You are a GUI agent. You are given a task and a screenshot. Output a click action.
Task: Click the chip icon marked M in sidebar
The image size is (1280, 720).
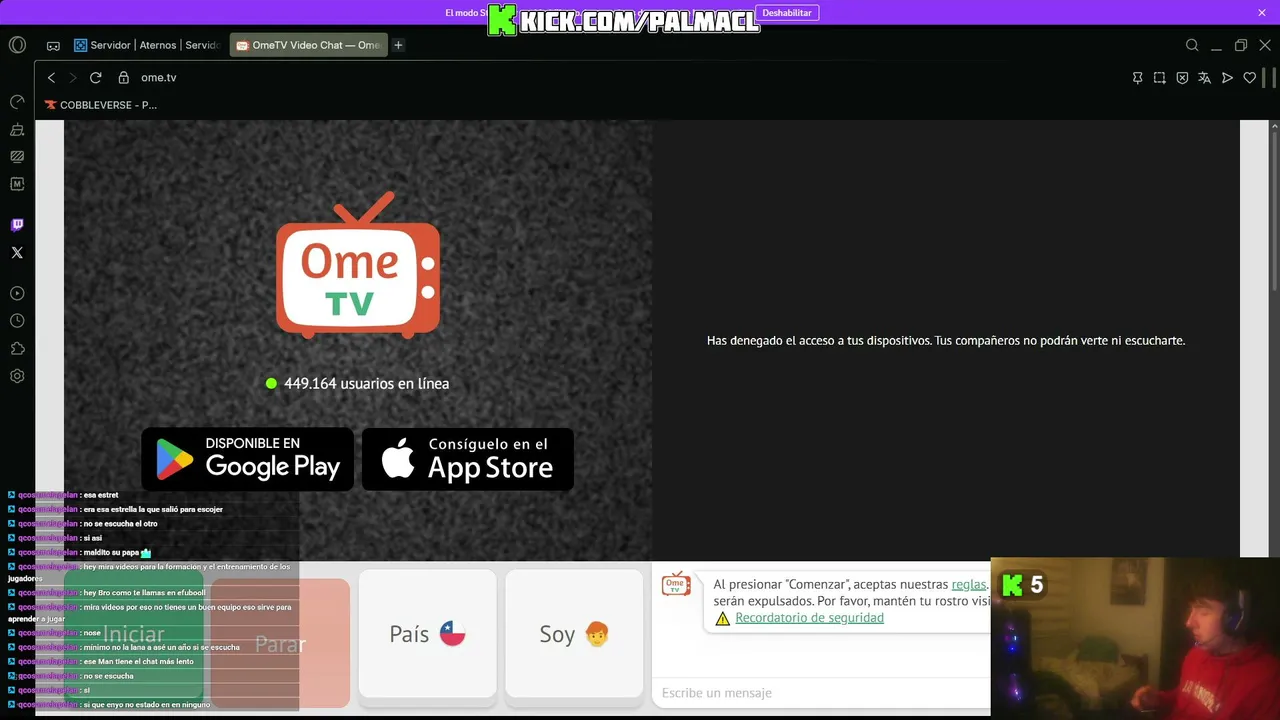17,184
